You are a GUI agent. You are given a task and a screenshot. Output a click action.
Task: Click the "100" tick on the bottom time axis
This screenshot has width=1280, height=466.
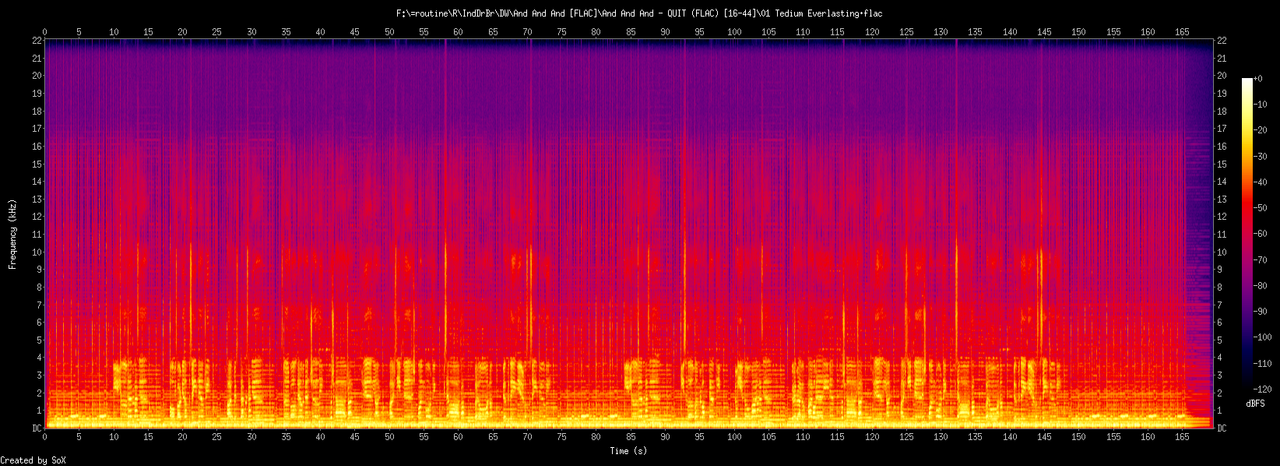734,438
